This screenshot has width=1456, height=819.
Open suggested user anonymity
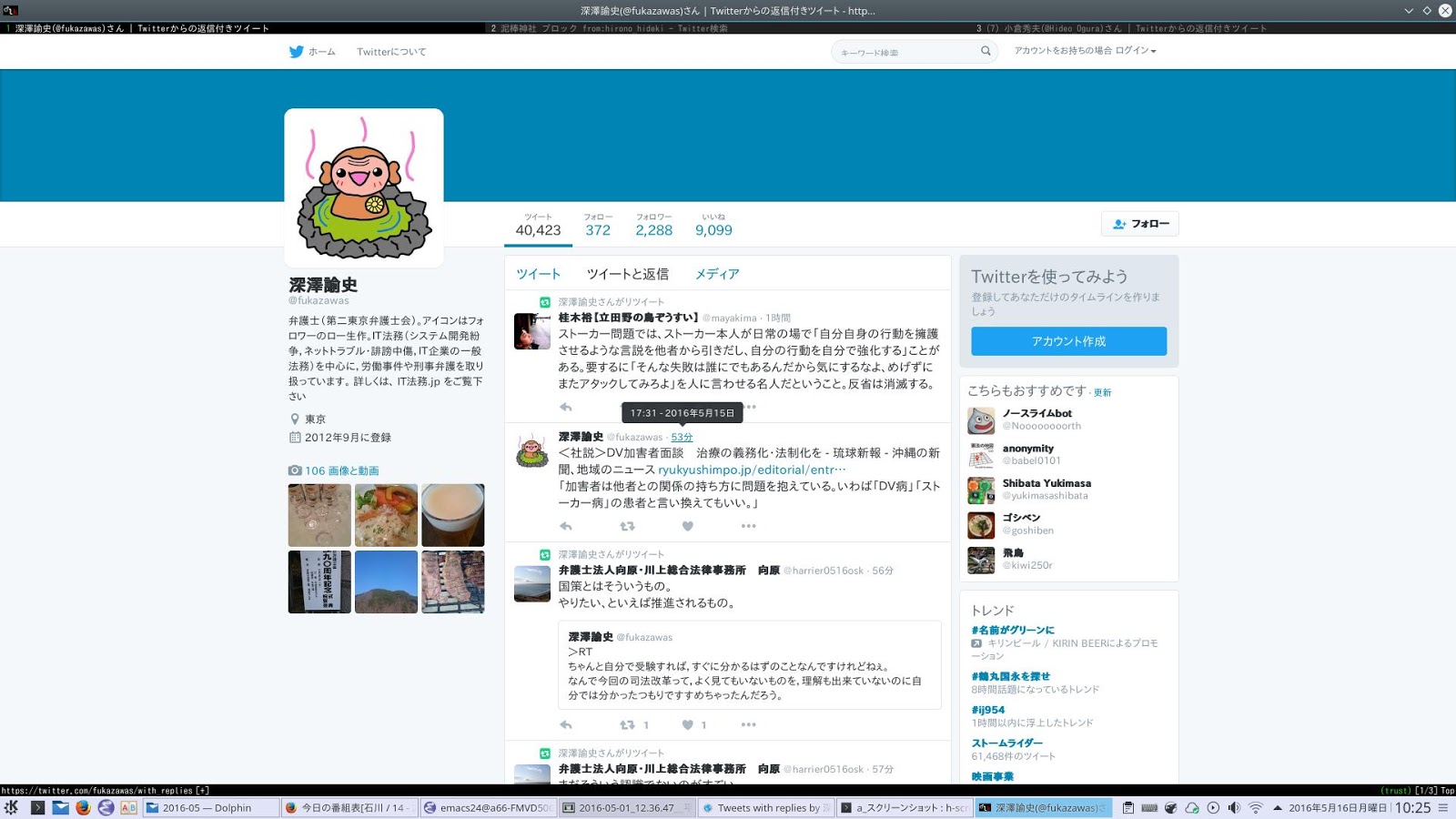1028,449
